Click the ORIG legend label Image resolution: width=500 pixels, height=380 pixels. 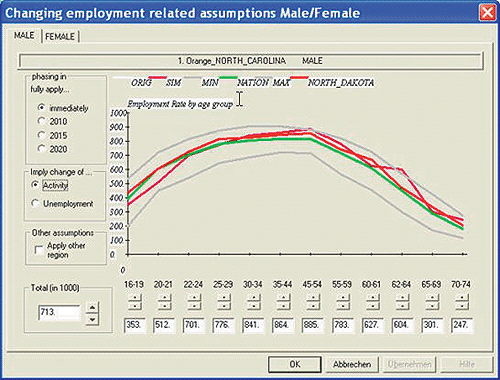pyautogui.click(x=141, y=83)
